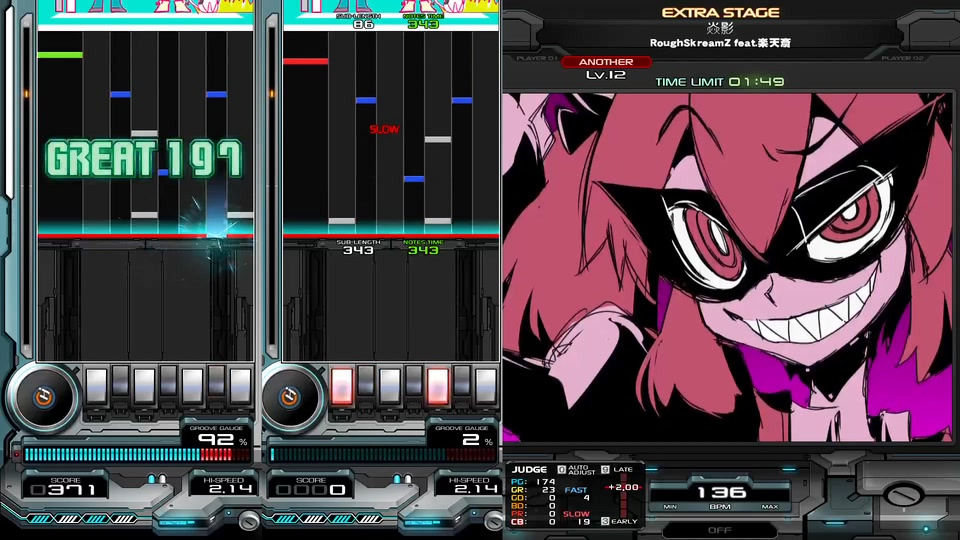Tap Player 1's rightmost white key

coord(240,386)
